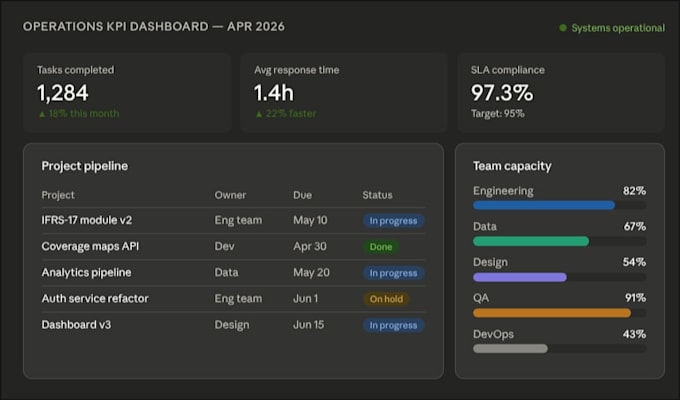Select the SLA compliance value 97.3%
This screenshot has width=680, height=400.
[502, 93]
